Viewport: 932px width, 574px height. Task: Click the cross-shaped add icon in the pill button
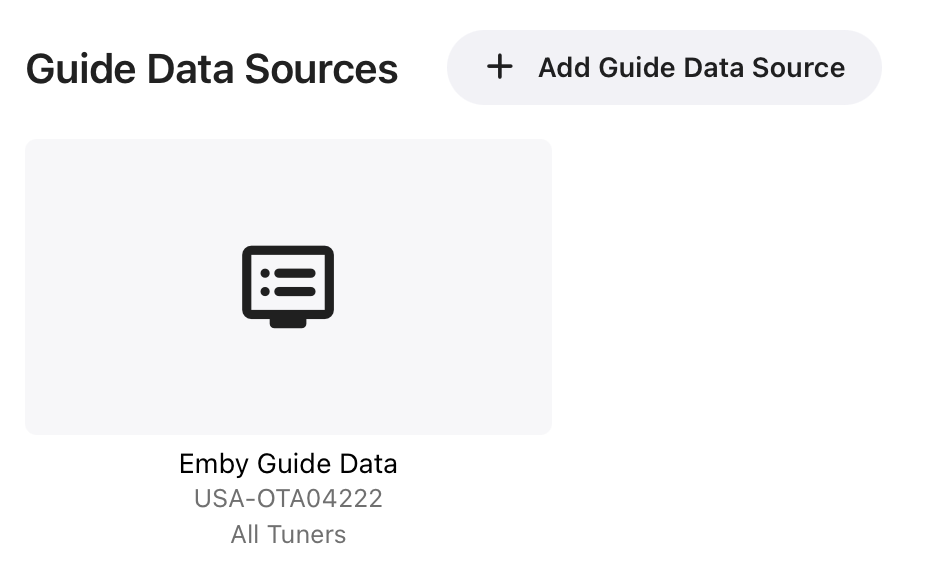point(499,67)
